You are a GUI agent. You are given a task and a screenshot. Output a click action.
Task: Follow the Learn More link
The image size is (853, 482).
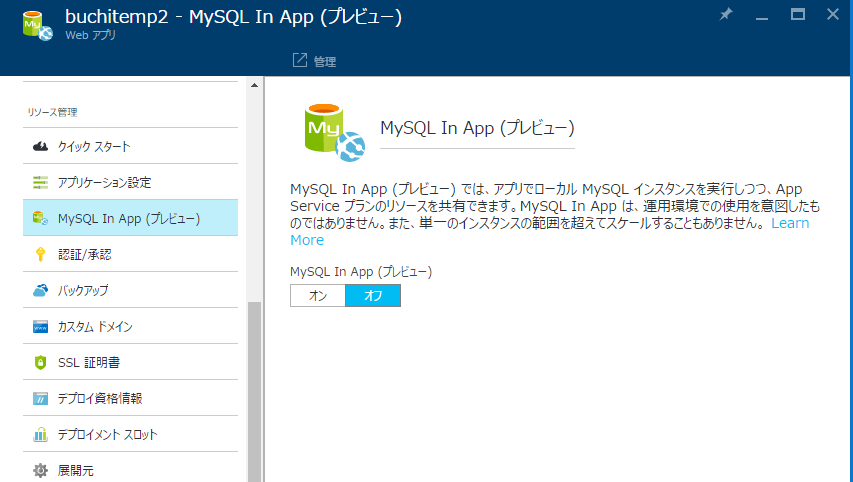pos(790,223)
